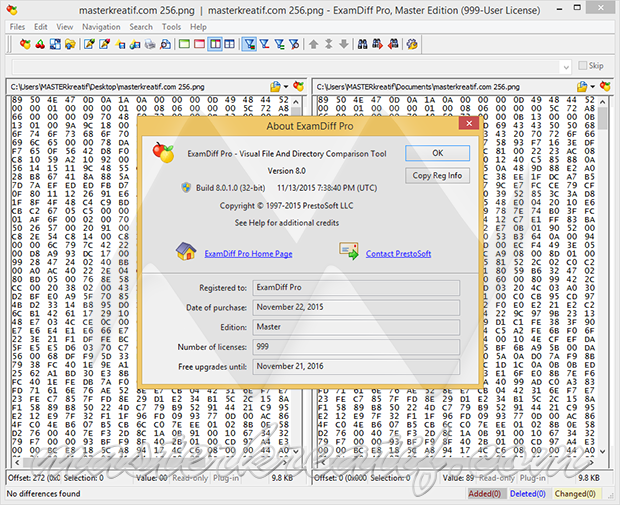Open the Edit menu
The height and width of the screenshot is (505, 620).
pos(41,27)
